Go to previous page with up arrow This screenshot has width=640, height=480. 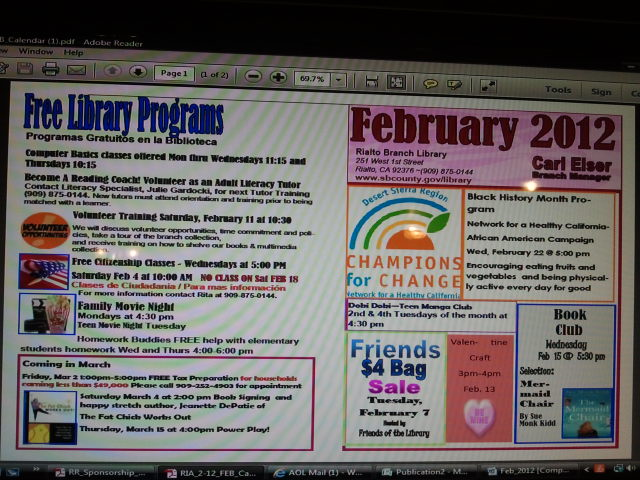pos(111,72)
